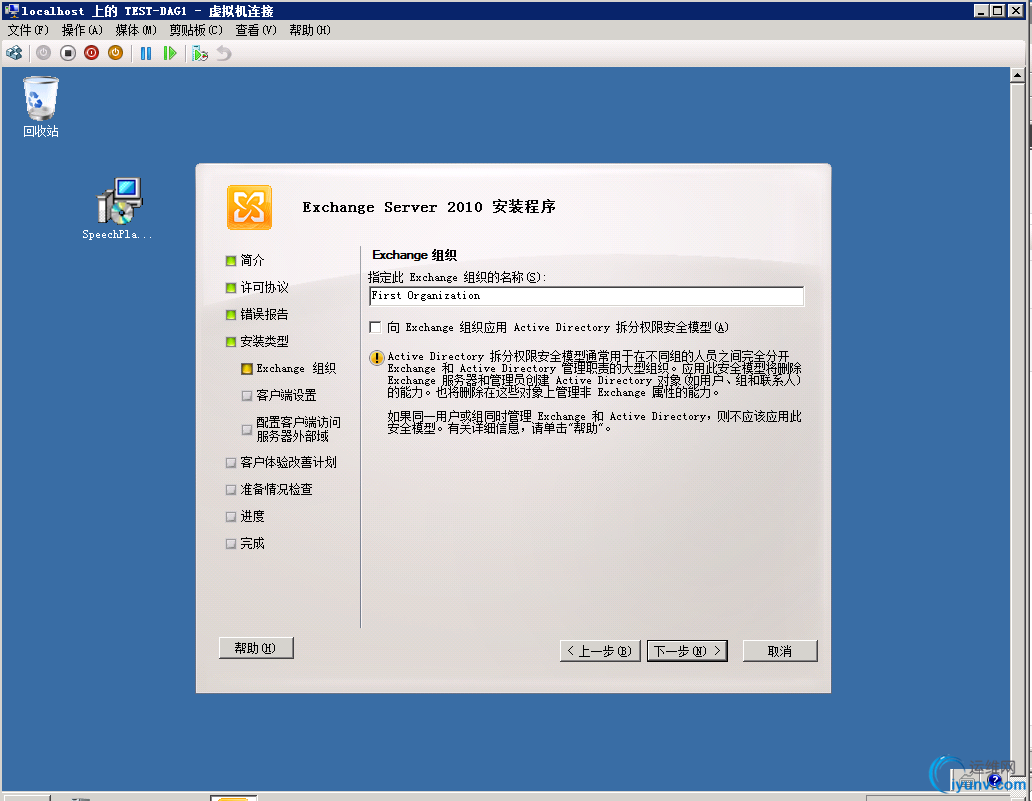The image size is (1032, 801).
Task: Select 配置客户端访问服务器外部域 sub-step
Action: (x=292, y=429)
